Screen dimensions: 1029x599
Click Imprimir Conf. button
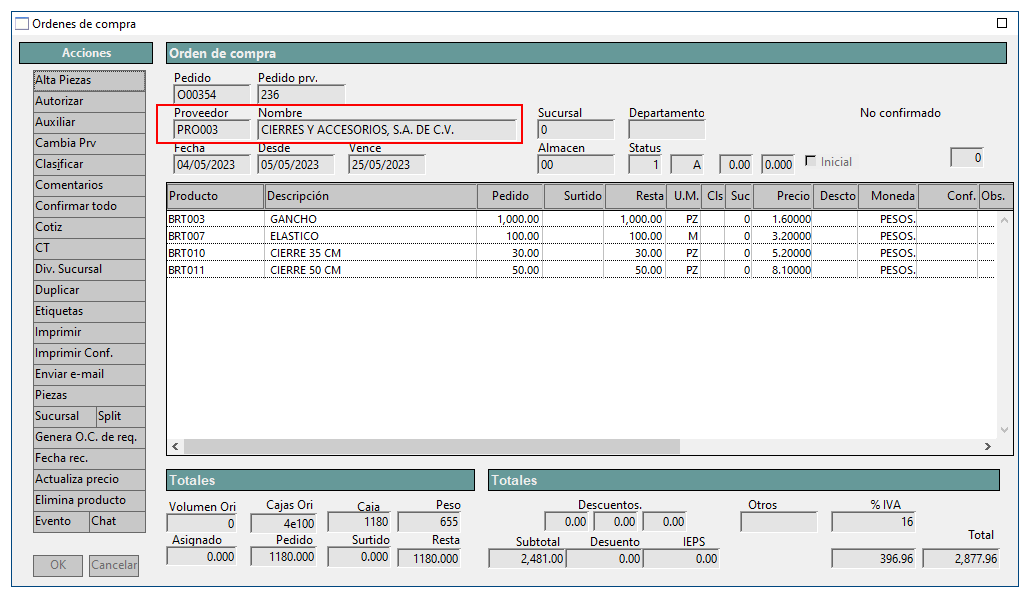(89, 353)
